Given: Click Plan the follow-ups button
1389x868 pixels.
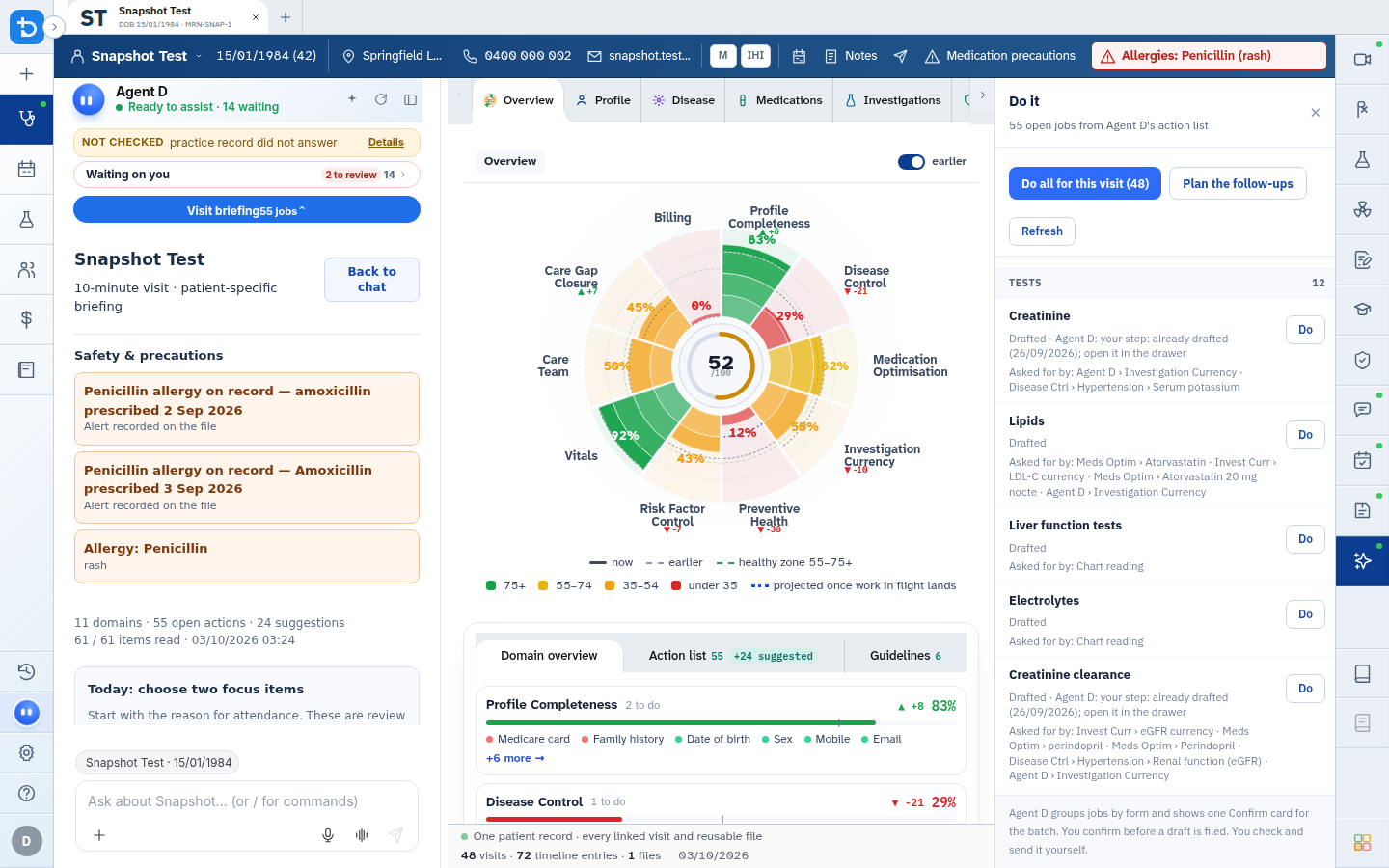Looking at the screenshot, I should pyautogui.click(x=1238, y=183).
